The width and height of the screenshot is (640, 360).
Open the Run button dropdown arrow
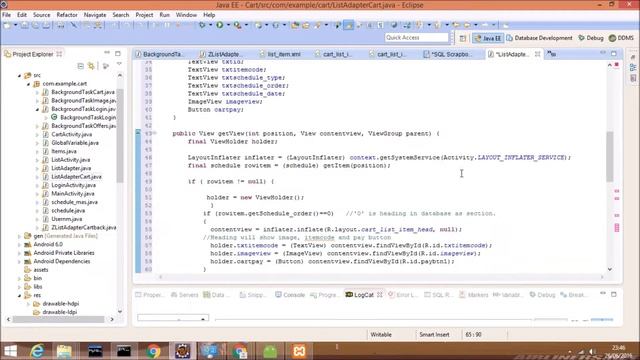coord(228,25)
